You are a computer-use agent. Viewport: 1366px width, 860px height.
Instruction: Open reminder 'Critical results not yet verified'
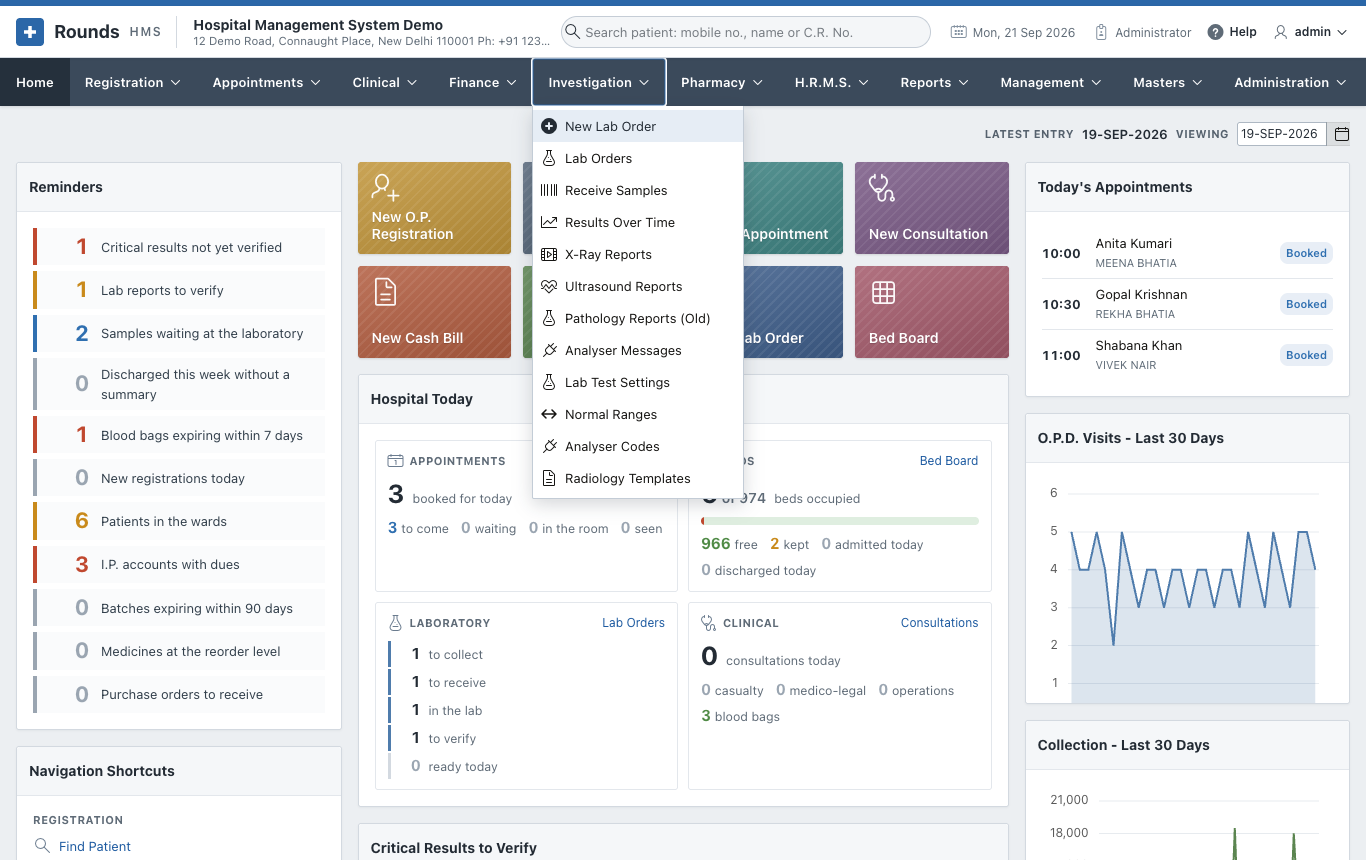click(x=179, y=247)
